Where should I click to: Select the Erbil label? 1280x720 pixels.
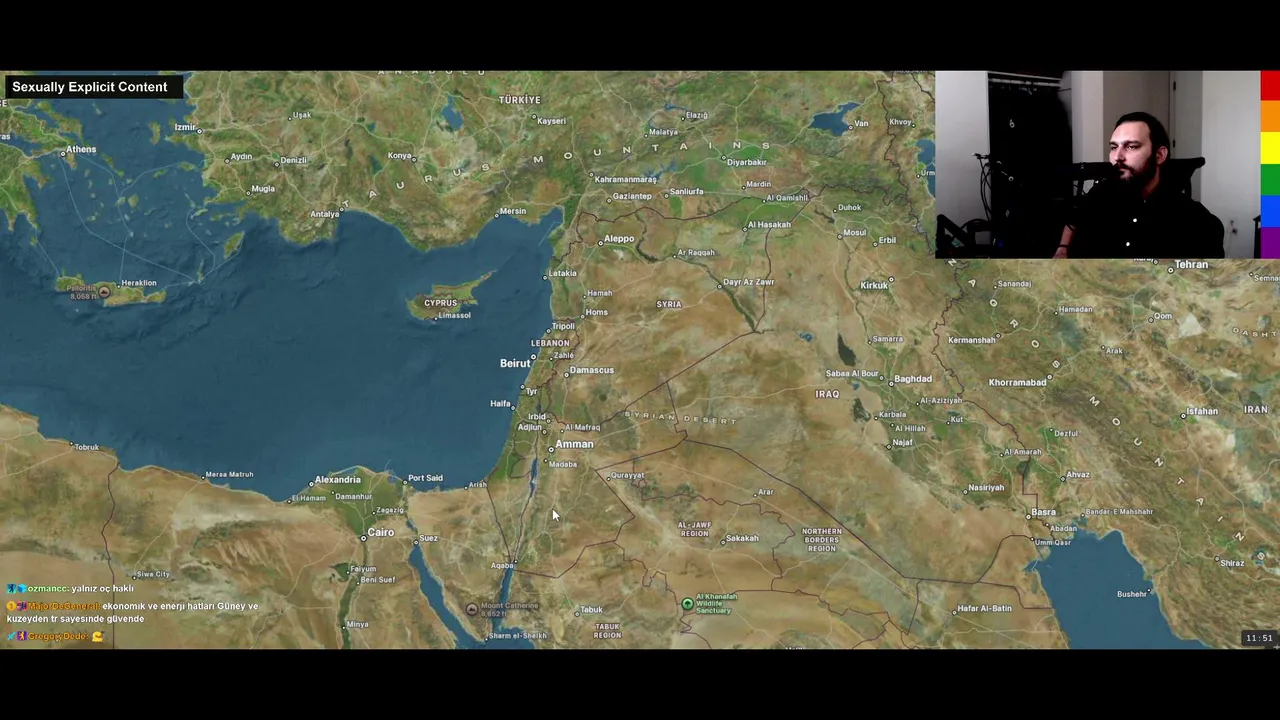887,241
